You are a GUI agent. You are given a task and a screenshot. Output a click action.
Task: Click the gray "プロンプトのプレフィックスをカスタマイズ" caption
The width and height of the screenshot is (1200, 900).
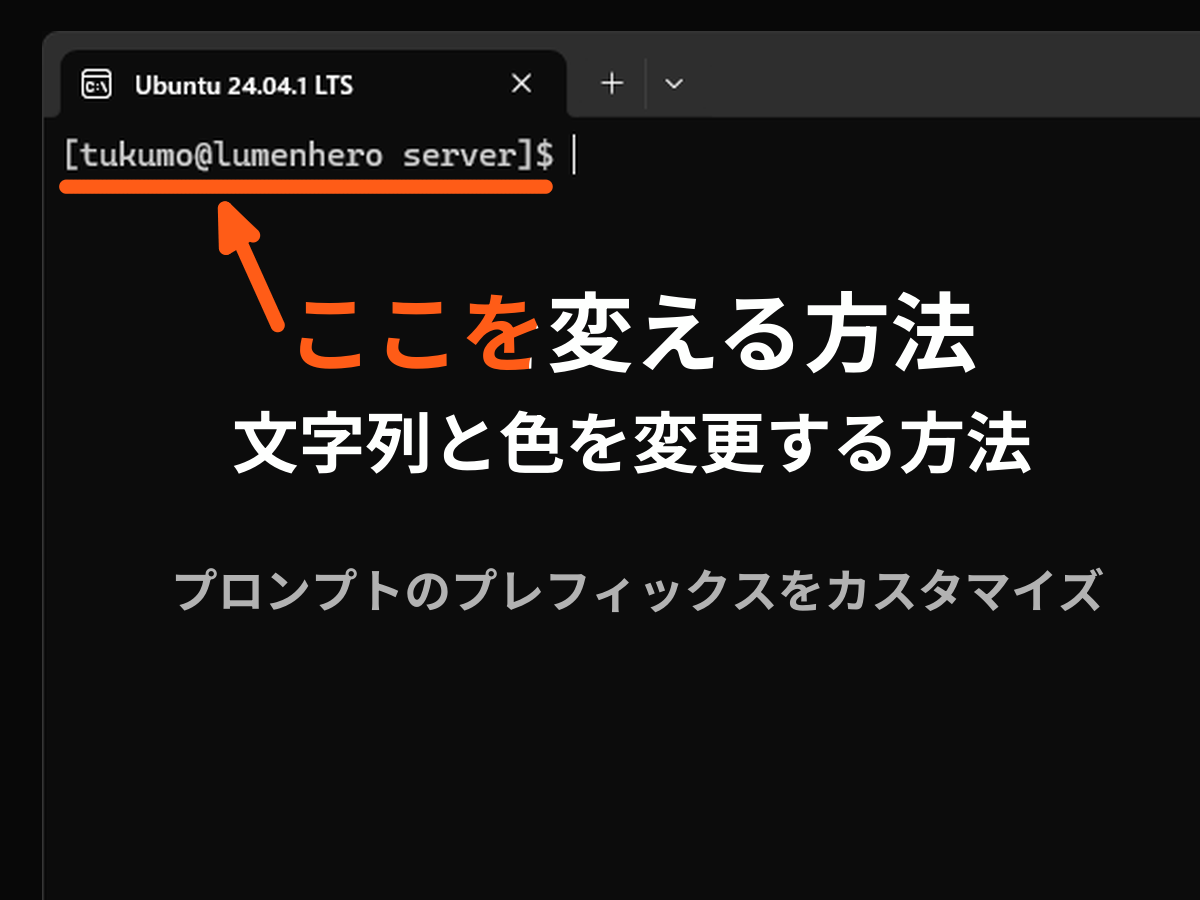pos(638,591)
